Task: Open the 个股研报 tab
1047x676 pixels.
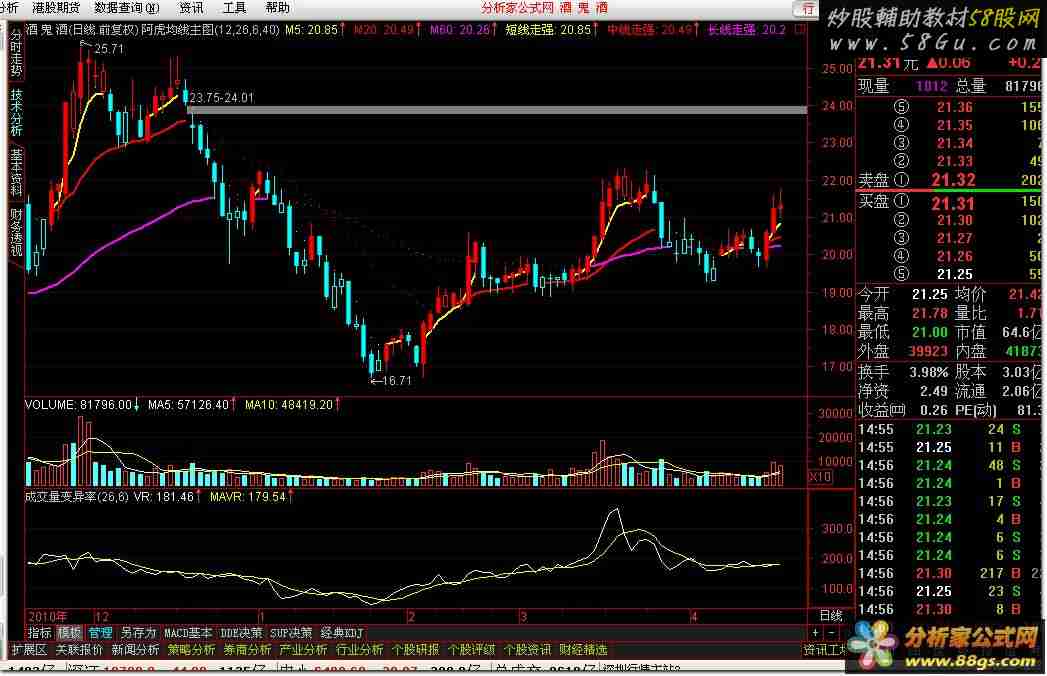Action: pyautogui.click(x=415, y=649)
